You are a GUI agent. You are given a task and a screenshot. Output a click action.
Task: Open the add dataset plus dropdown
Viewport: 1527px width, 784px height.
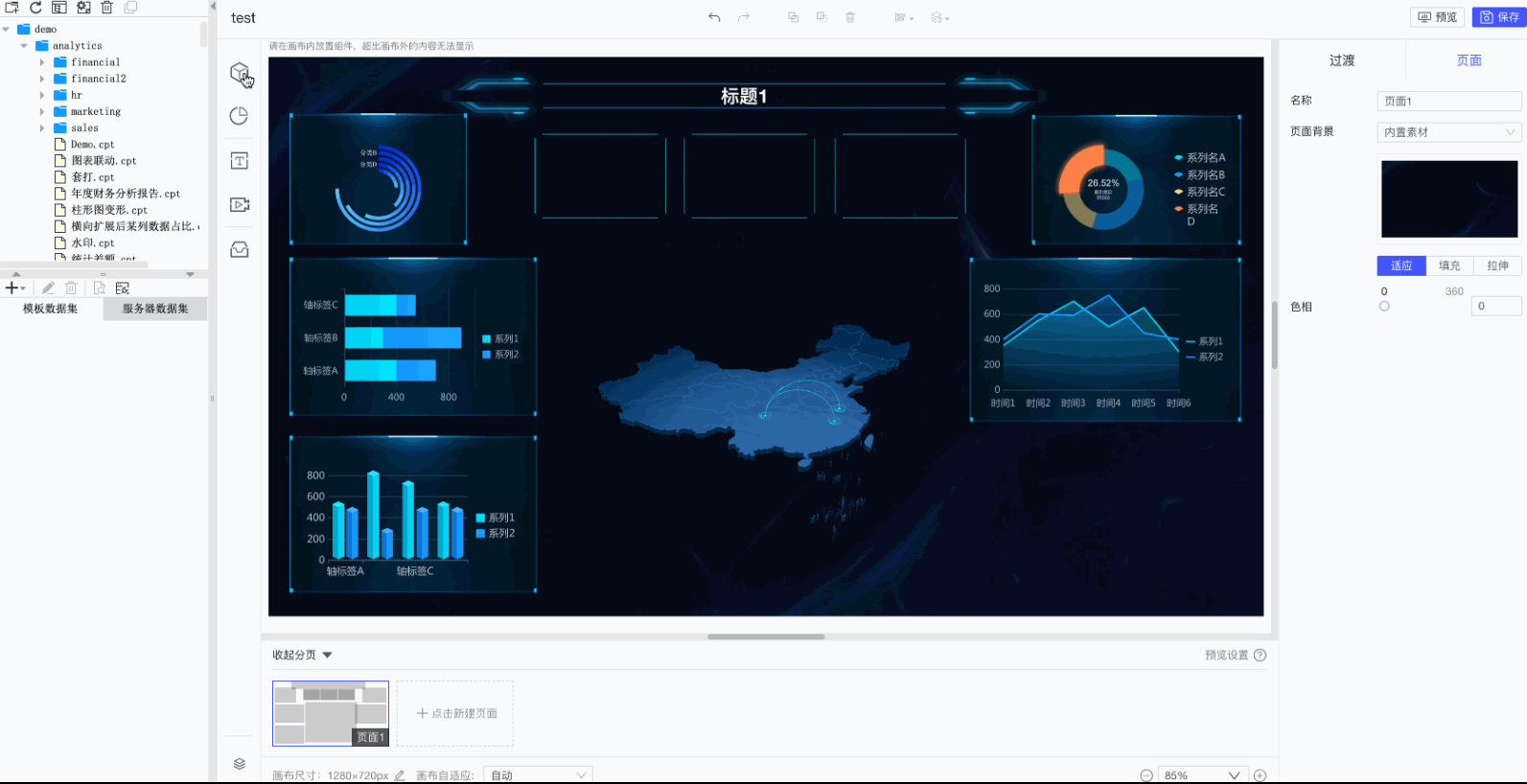pyautogui.click(x=14, y=288)
